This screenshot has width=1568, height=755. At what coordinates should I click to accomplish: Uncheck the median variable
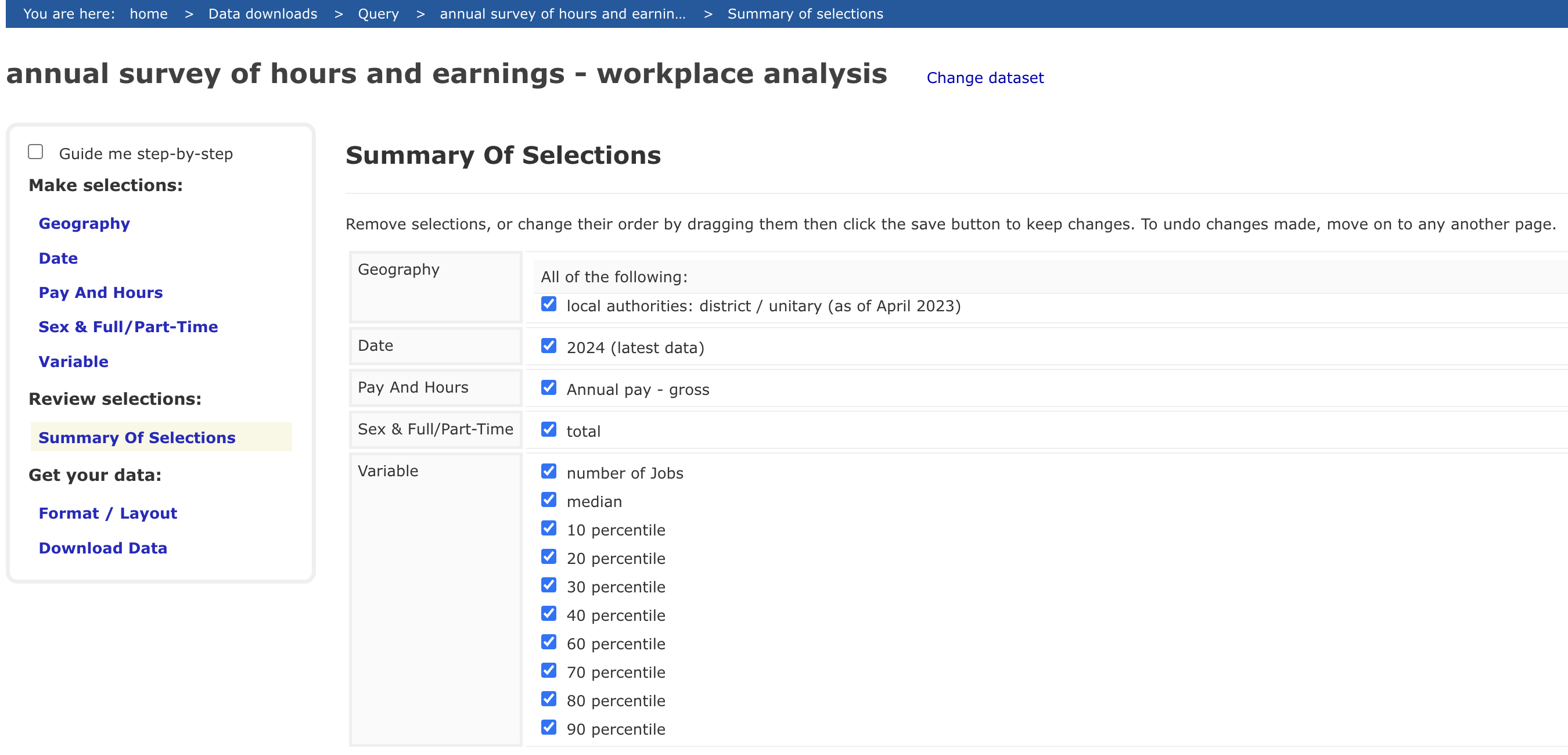pos(548,500)
